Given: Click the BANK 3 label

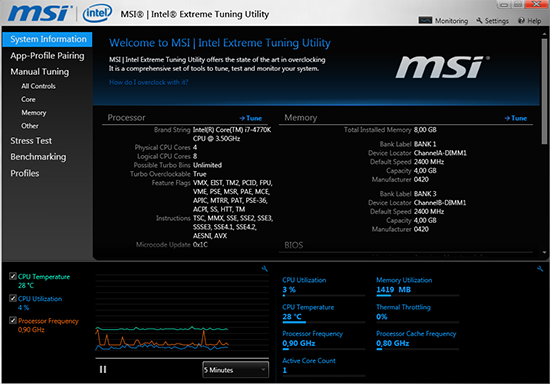Looking at the screenshot, I should click(425, 194).
